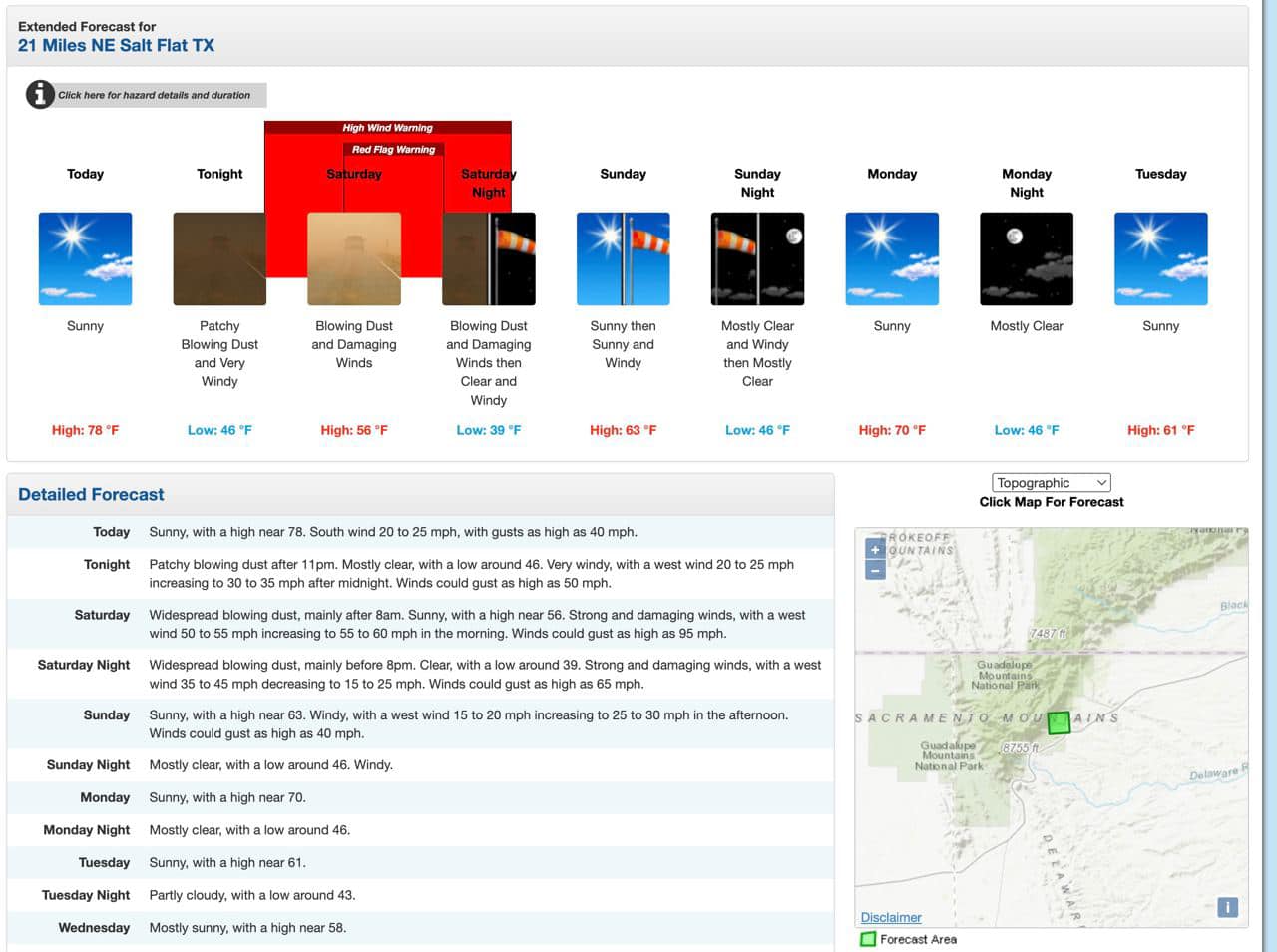Click 'Mostly sunny, with a high near 58.'
Image resolution: width=1277 pixels, height=952 pixels.
click(x=247, y=928)
